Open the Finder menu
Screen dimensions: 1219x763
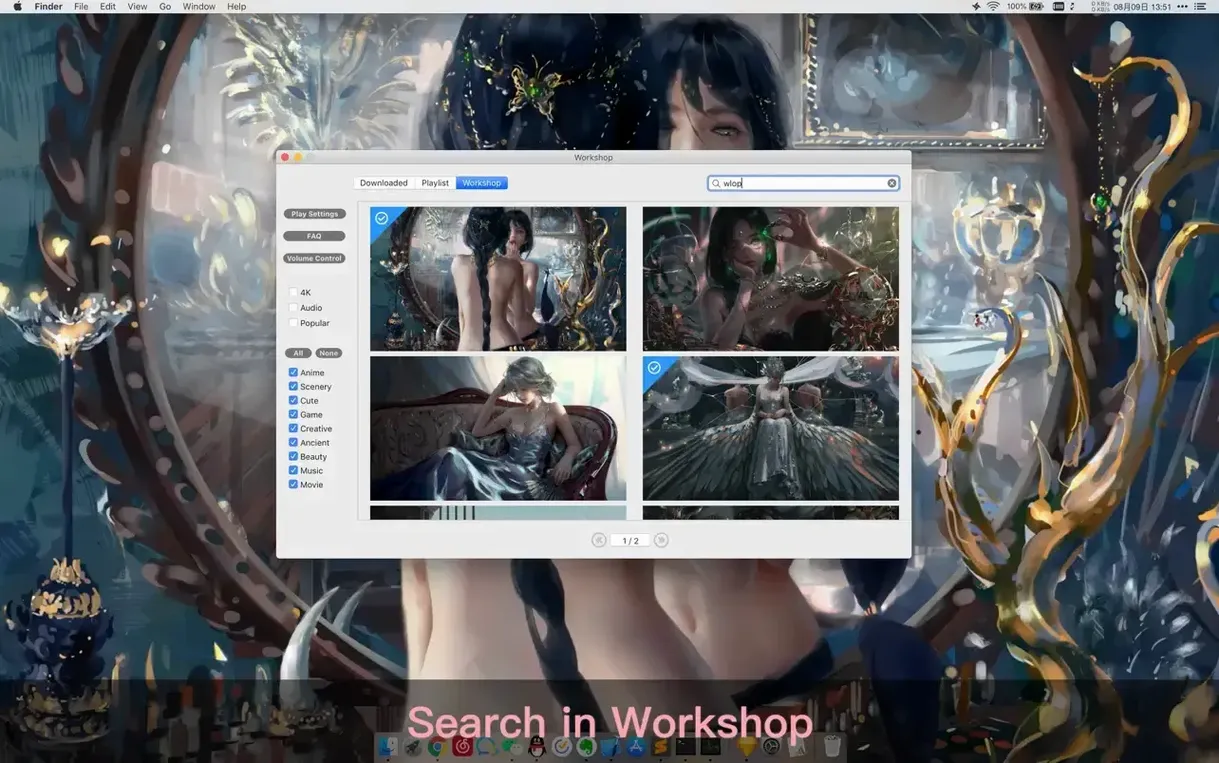(48, 6)
